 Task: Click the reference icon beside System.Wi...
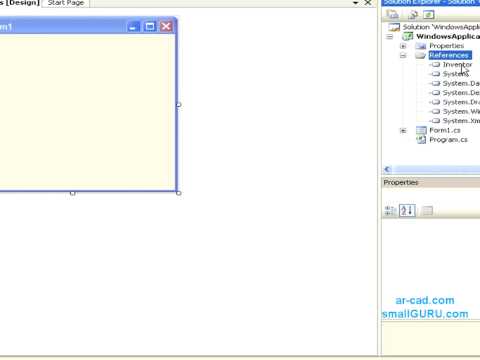pos(435,111)
